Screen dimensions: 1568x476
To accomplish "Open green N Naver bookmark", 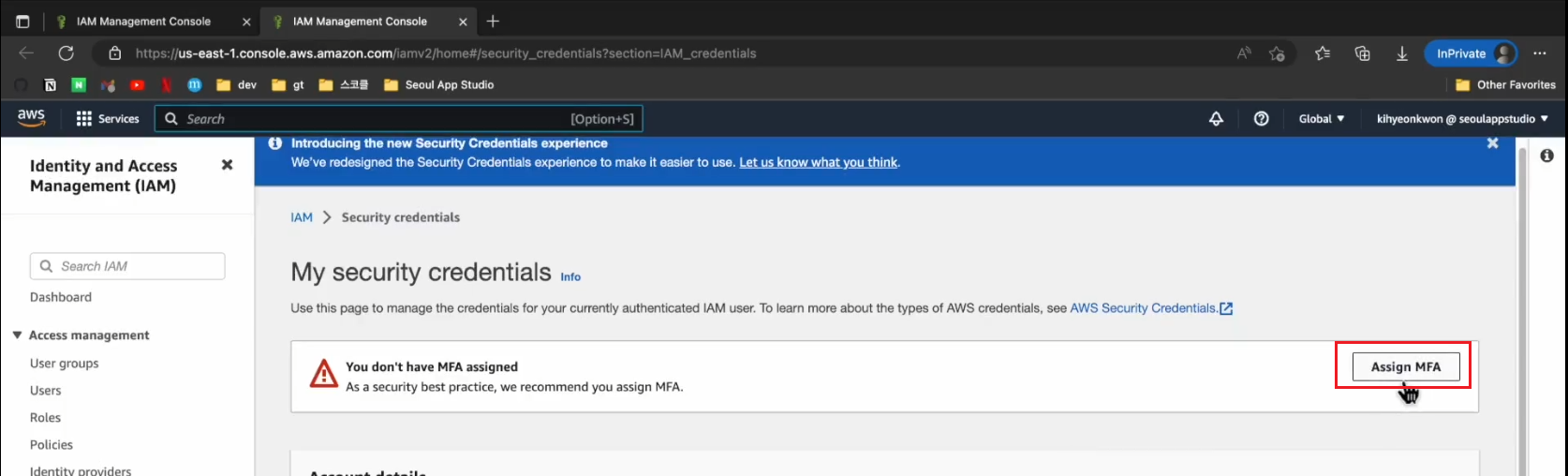I will (x=79, y=84).
